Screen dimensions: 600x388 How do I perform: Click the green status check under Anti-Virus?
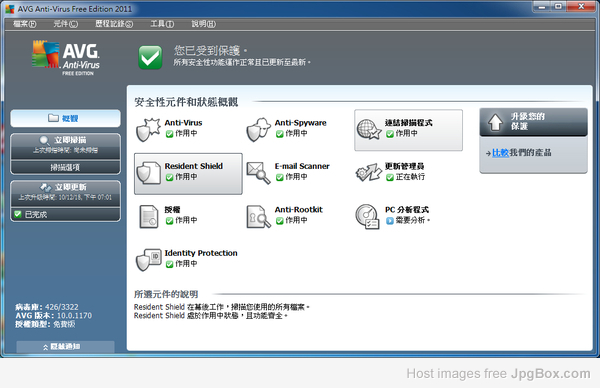pos(170,134)
